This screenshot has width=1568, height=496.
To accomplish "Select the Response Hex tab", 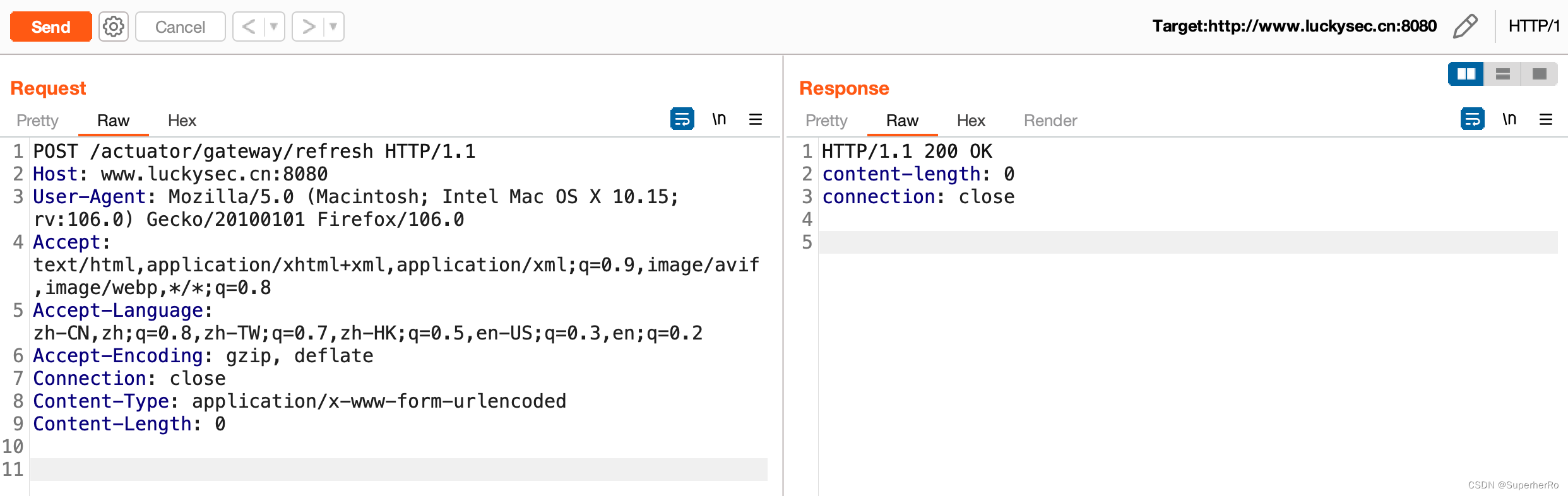I will click(x=971, y=121).
